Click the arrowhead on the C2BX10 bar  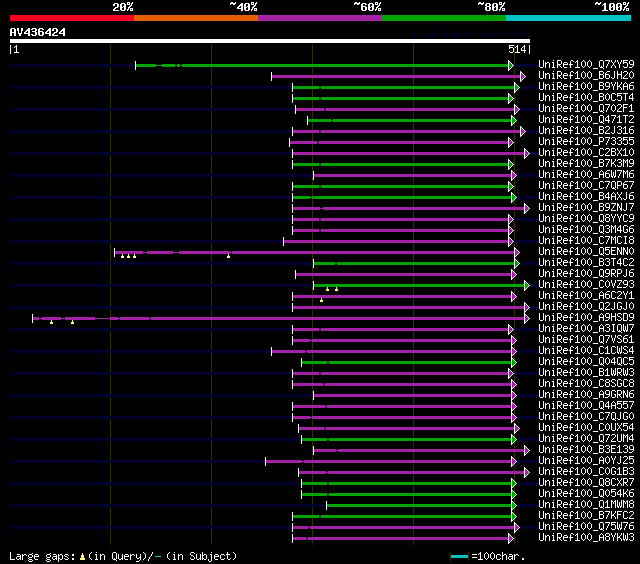click(526, 153)
